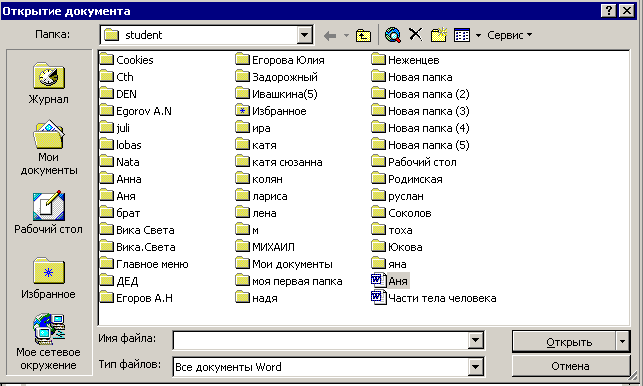The height and width of the screenshot is (386, 643).
Task: Select the DEN folder
Action: coord(119,94)
